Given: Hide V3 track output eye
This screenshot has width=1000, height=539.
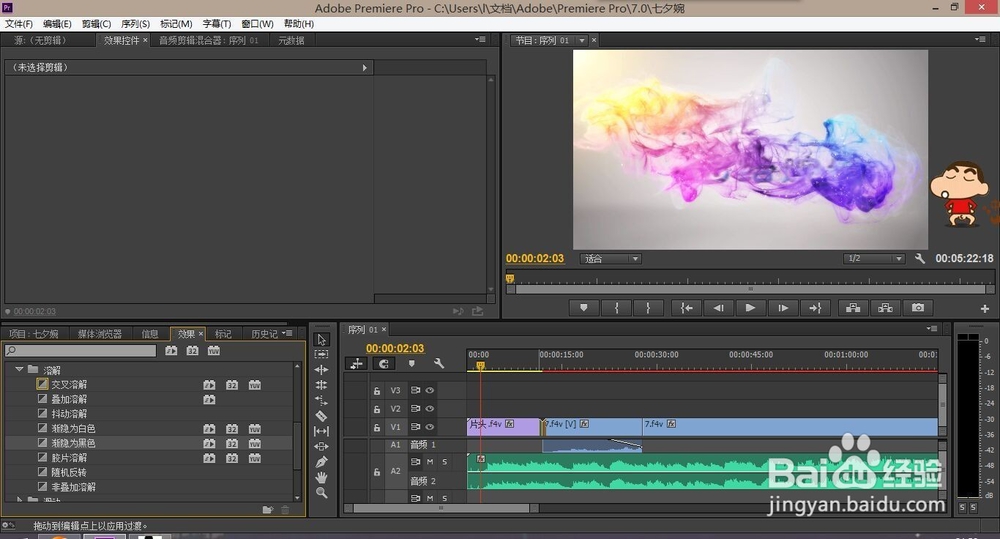Looking at the screenshot, I should point(430,390).
